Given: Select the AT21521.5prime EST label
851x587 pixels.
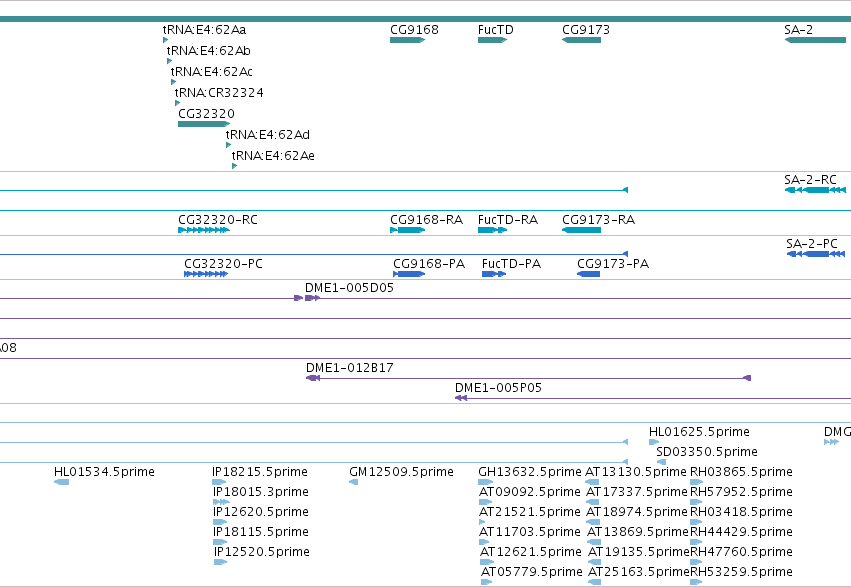Looking at the screenshot, I should tap(530, 513).
